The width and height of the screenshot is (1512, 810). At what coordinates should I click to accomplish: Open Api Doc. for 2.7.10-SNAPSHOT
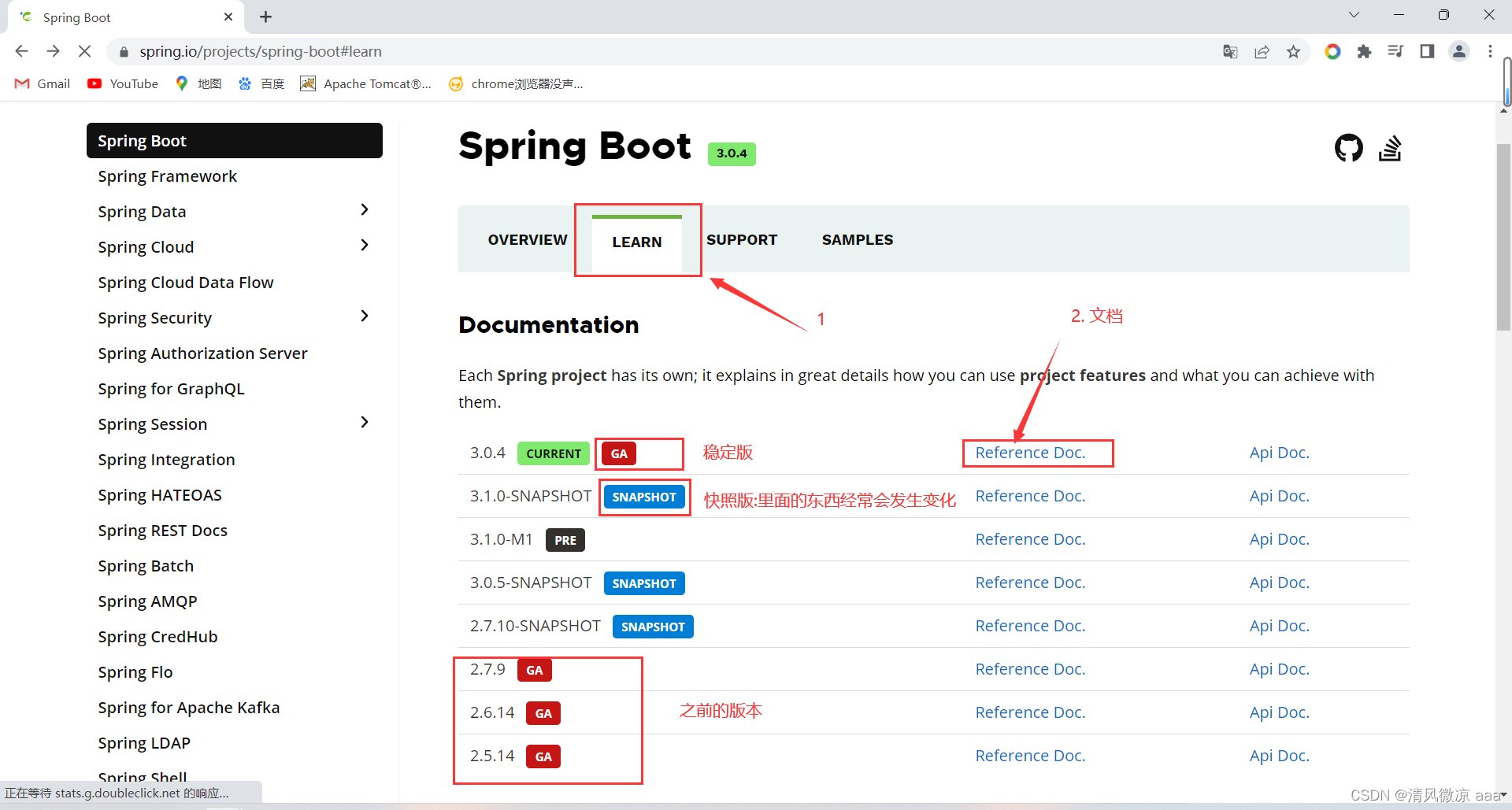pyautogui.click(x=1280, y=626)
